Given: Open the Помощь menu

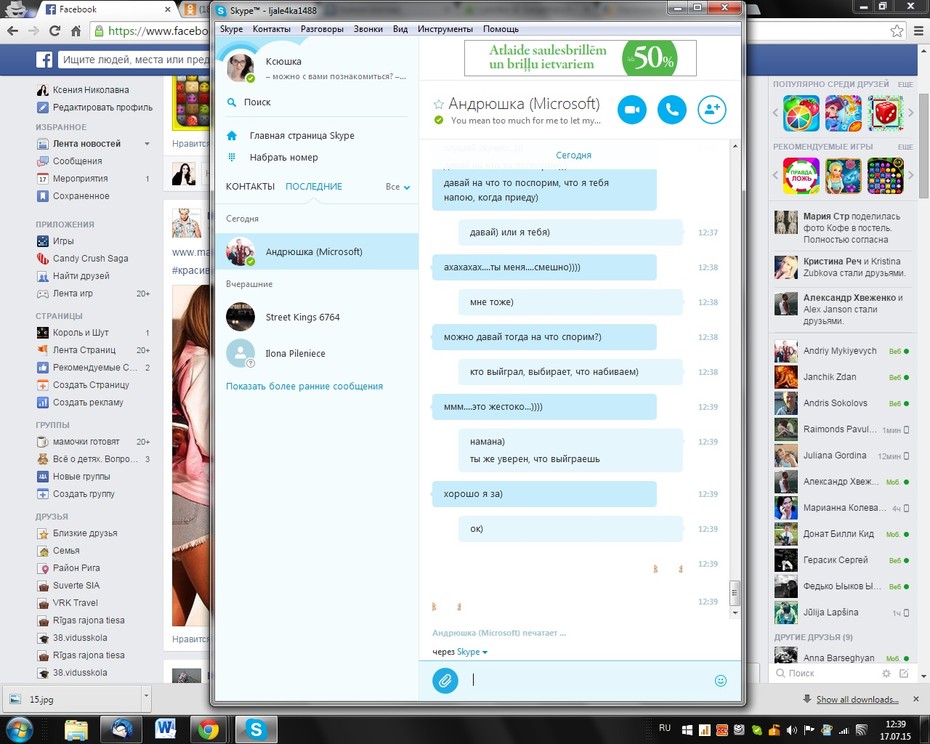Looking at the screenshot, I should click(x=501, y=29).
